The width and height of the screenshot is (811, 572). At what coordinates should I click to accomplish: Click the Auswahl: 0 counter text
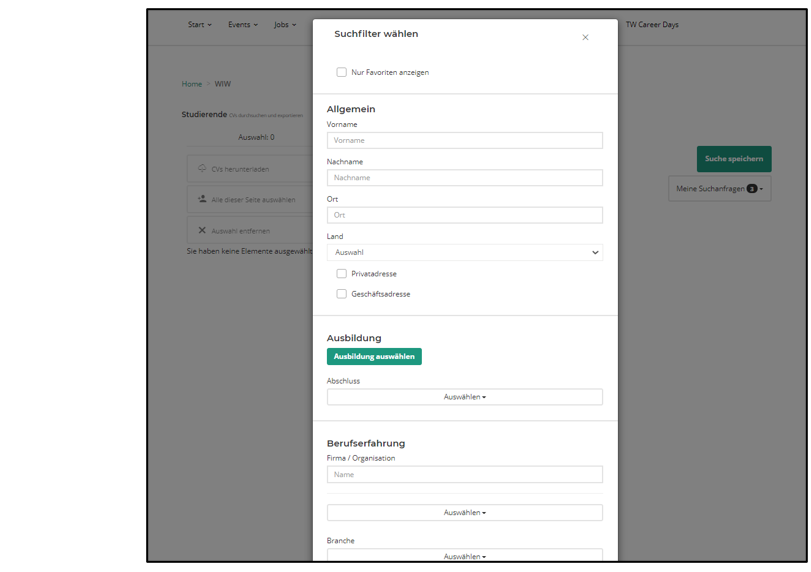click(256, 137)
